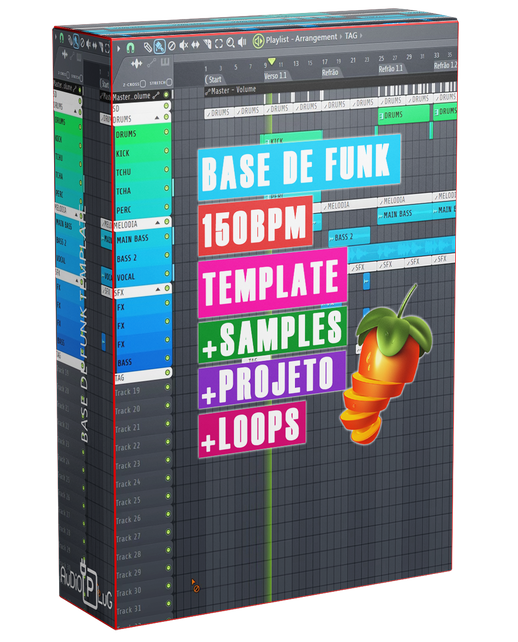This screenshot has height=642, width=518.
Task: Mute the BASS 2 track
Action: [167, 255]
